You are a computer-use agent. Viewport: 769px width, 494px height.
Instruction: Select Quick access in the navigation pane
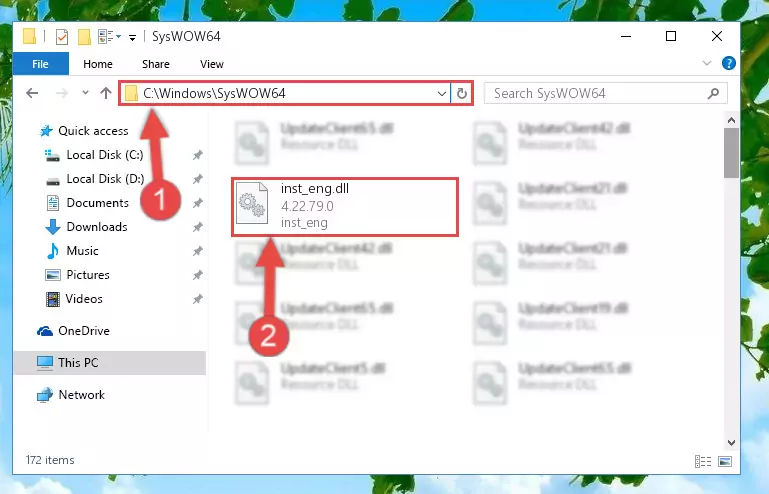point(84,131)
